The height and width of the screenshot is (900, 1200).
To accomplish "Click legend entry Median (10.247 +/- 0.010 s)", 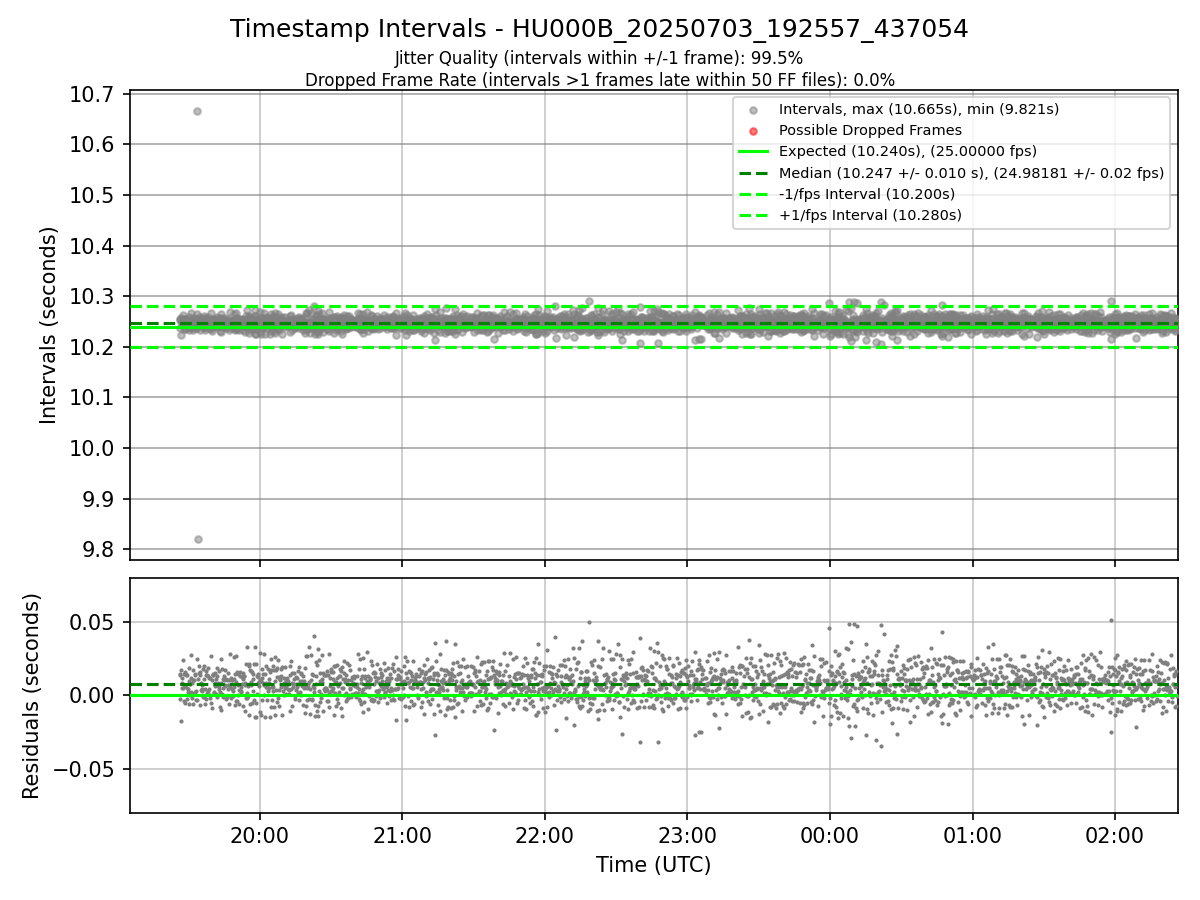I will tap(971, 173).
